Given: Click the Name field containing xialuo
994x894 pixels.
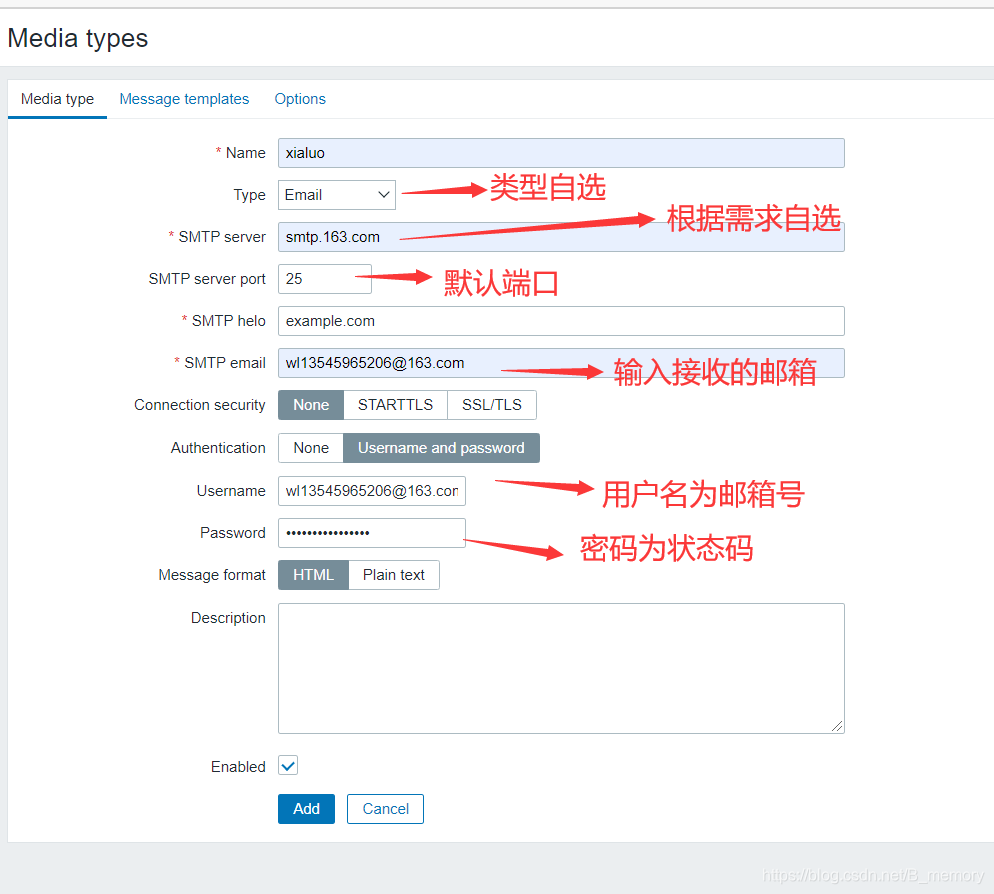Looking at the screenshot, I should pyautogui.click(x=561, y=153).
